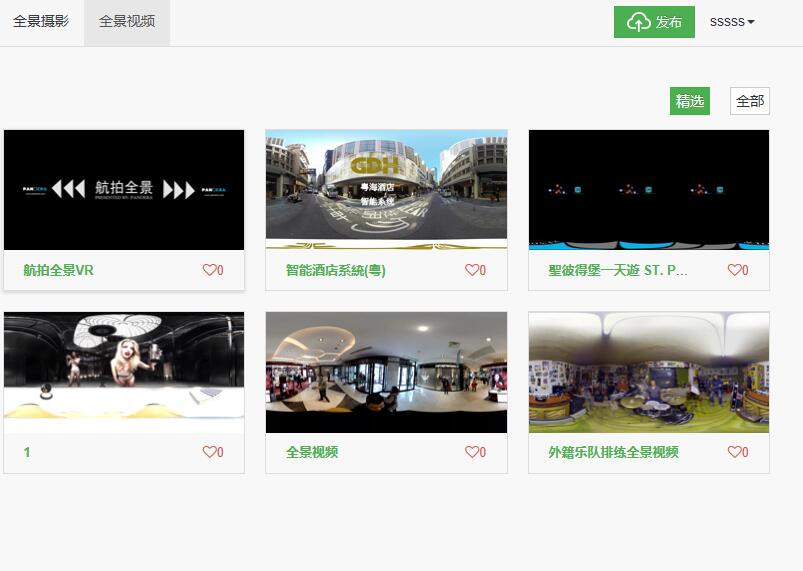Click the 全景视频 card title link

coord(312,452)
